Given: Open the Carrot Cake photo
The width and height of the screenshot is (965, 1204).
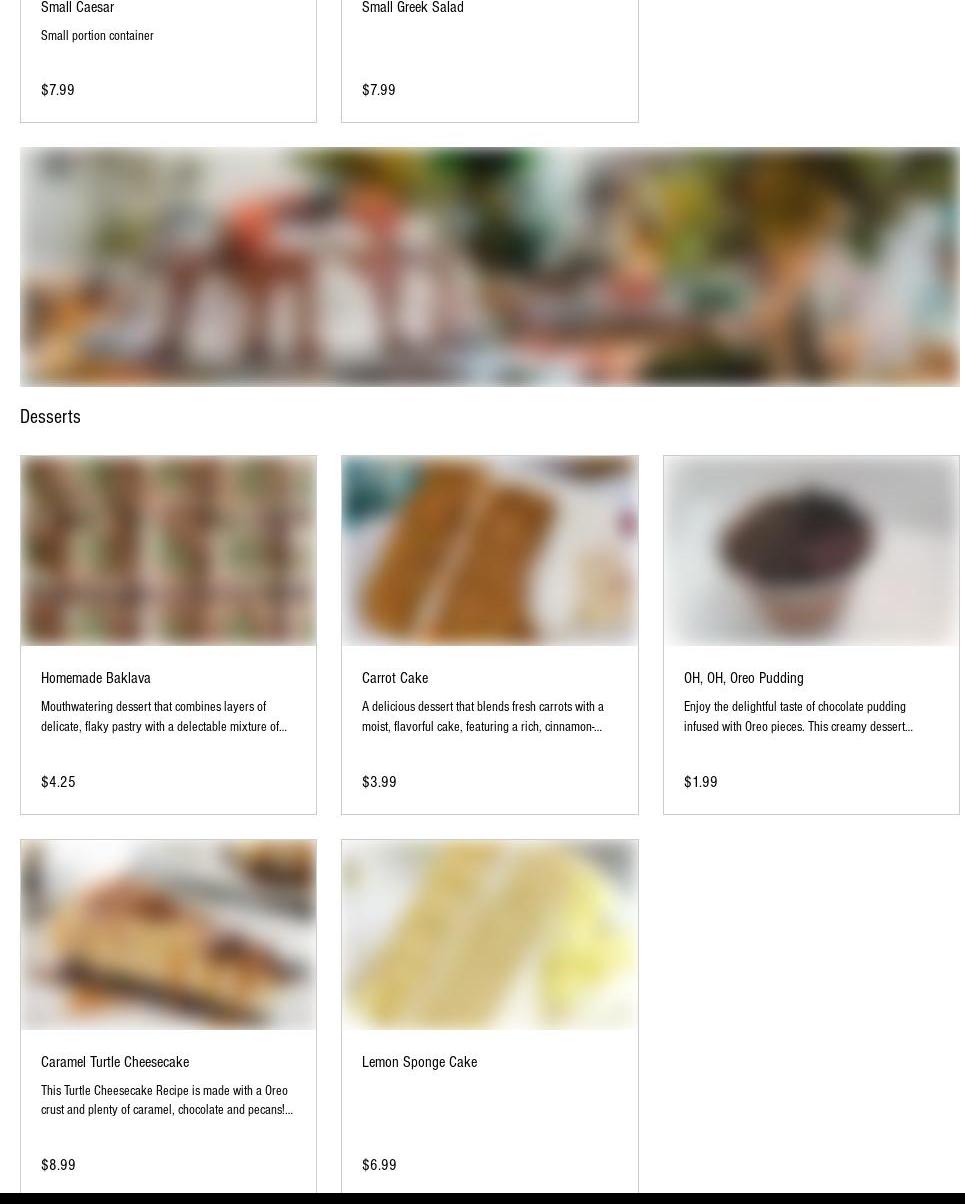Looking at the screenshot, I should pyautogui.click(x=490, y=551).
